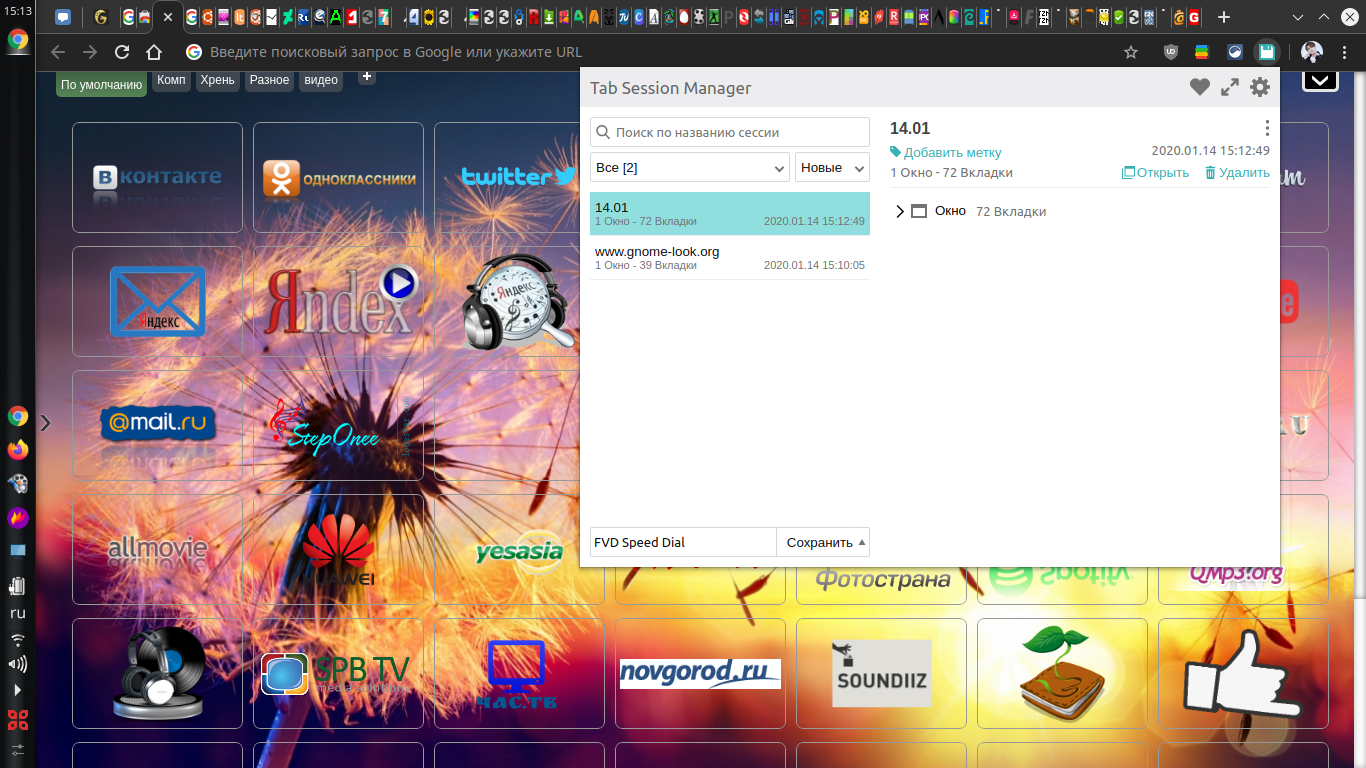Open the Одноклассники speed dial tile
The height and width of the screenshot is (768, 1366).
(x=338, y=177)
